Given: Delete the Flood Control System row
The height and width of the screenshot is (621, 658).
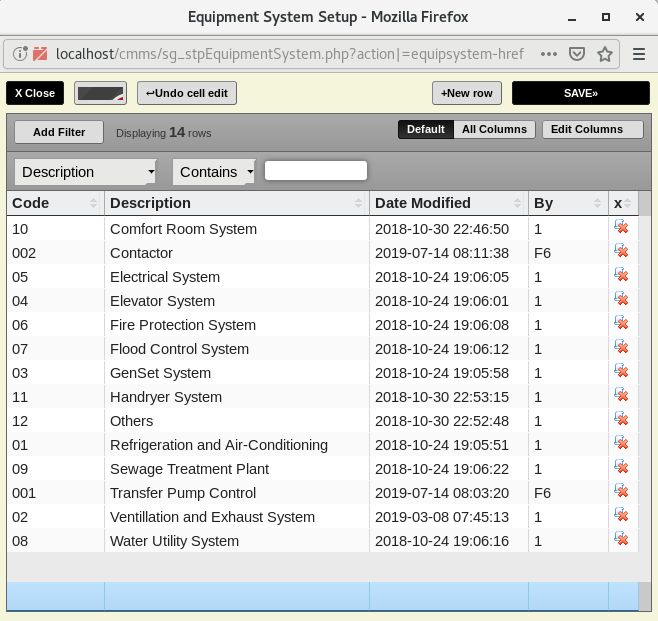Looking at the screenshot, I should click(621, 347).
